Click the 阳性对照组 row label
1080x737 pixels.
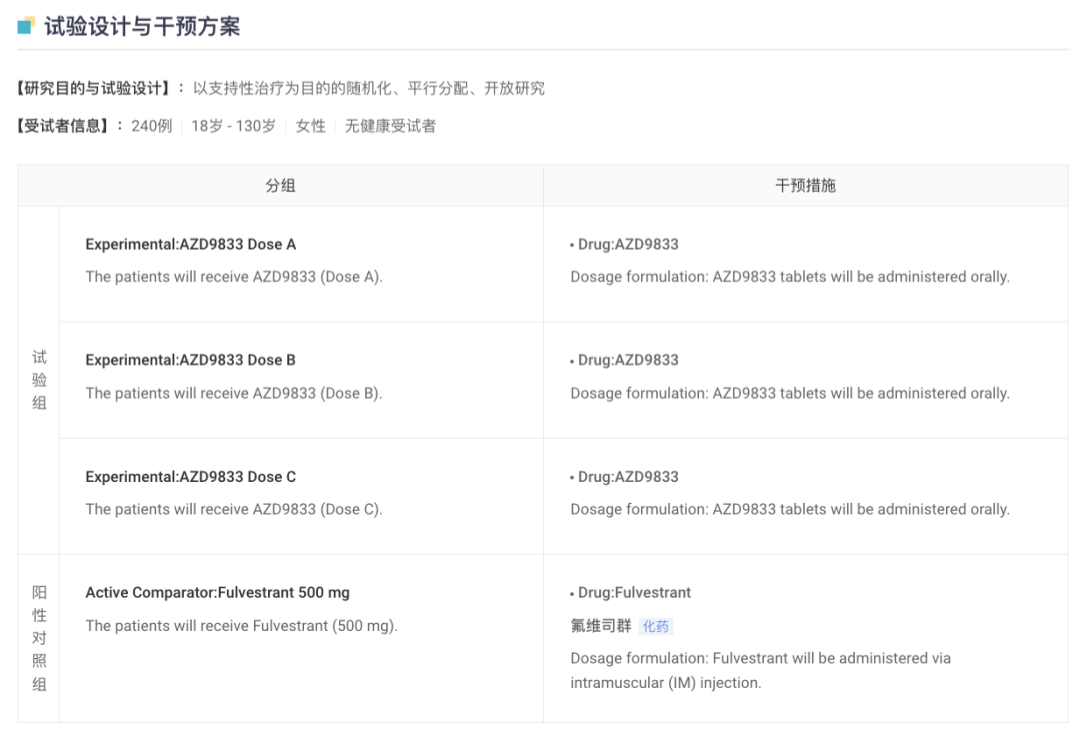[x=39, y=638]
